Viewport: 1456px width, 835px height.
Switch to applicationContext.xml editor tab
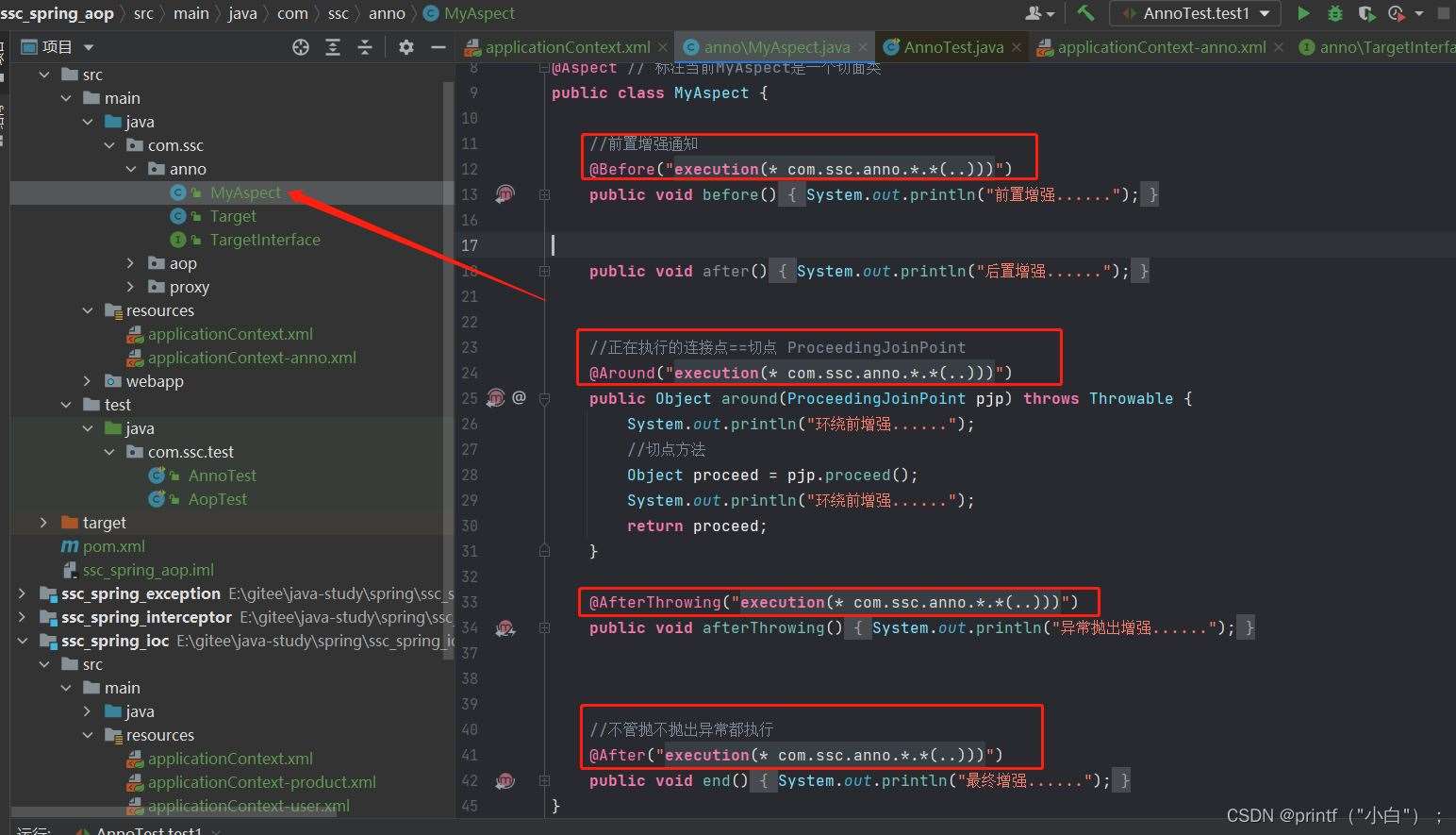[x=567, y=47]
